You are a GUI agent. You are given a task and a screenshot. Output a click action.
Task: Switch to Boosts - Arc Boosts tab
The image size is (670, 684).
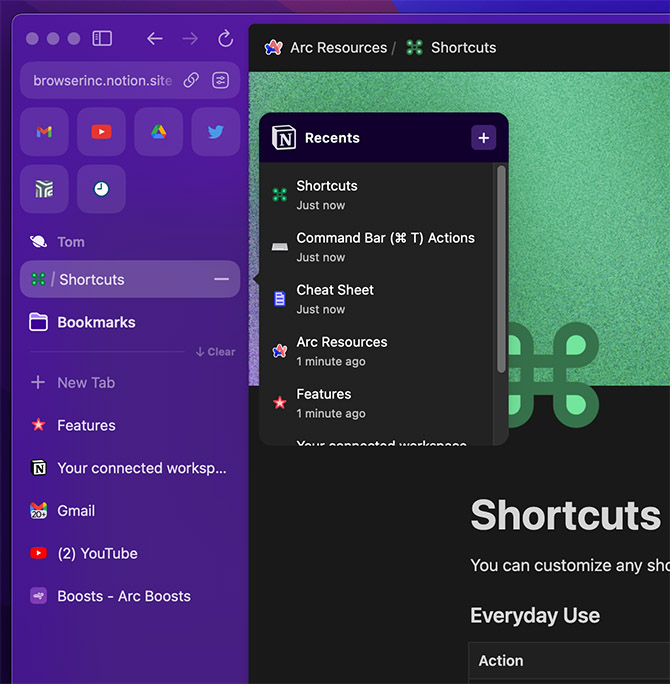pyautogui.click(x=130, y=596)
